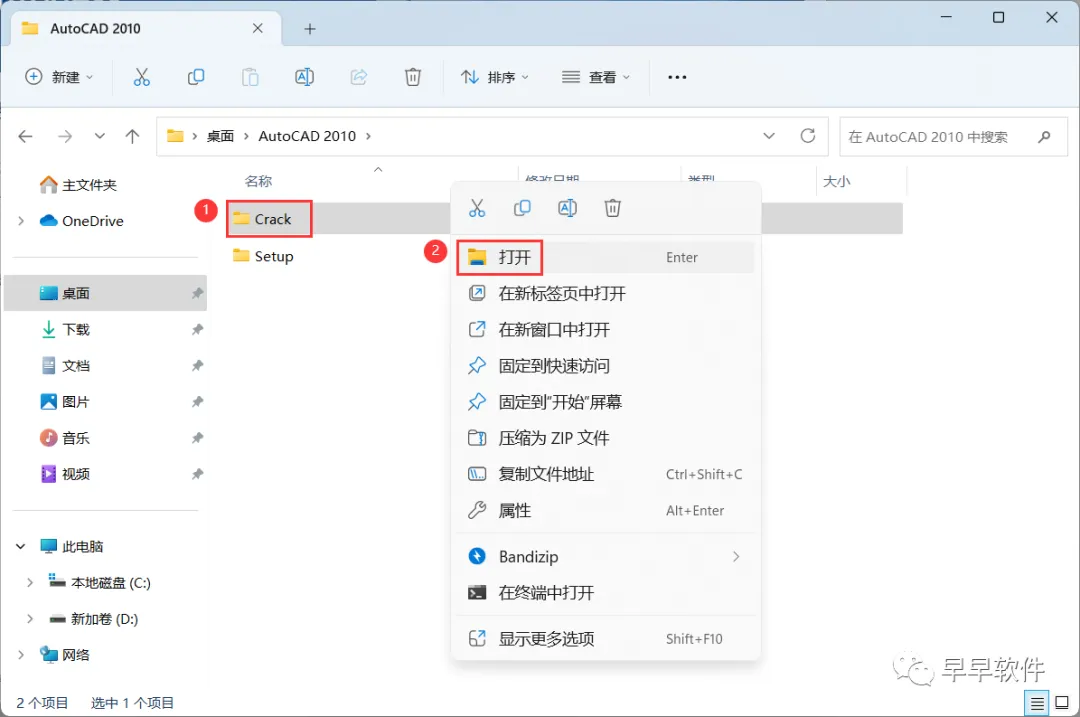Choose 打开 in the context menu
This screenshot has width=1080, height=717.
click(606, 258)
